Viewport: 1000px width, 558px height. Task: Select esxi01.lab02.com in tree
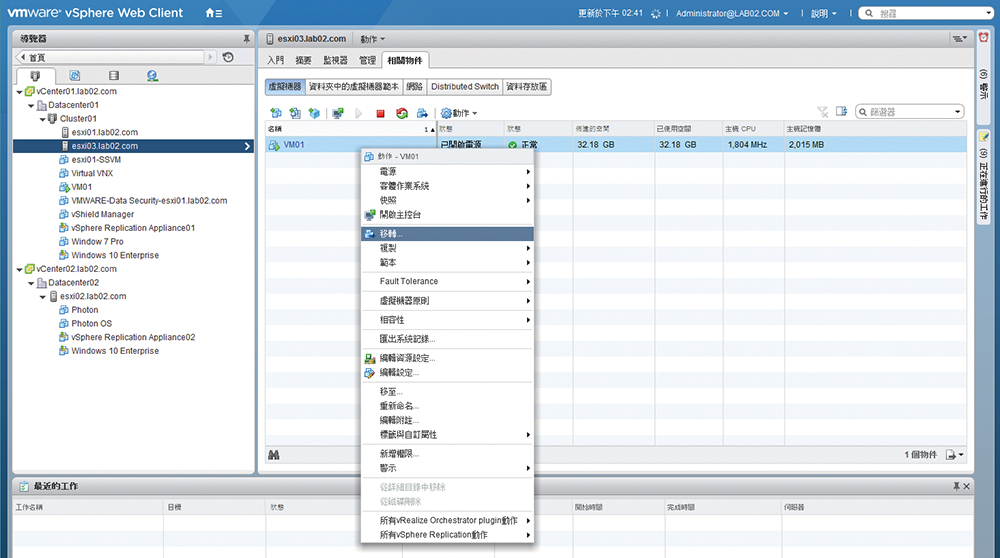point(105,133)
